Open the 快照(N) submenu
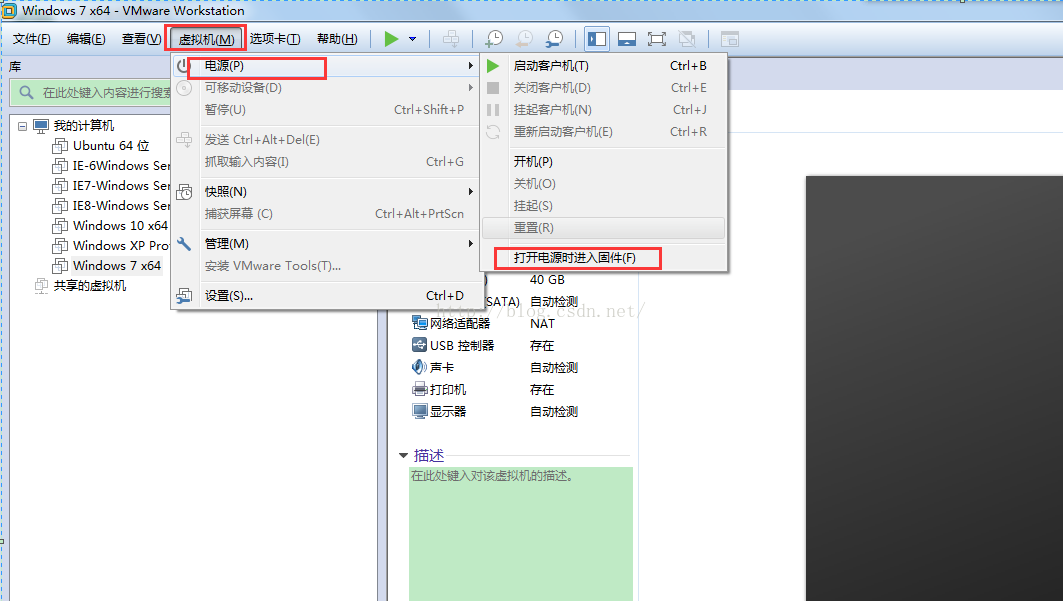Screen dimensions: 1063x601 324,192
